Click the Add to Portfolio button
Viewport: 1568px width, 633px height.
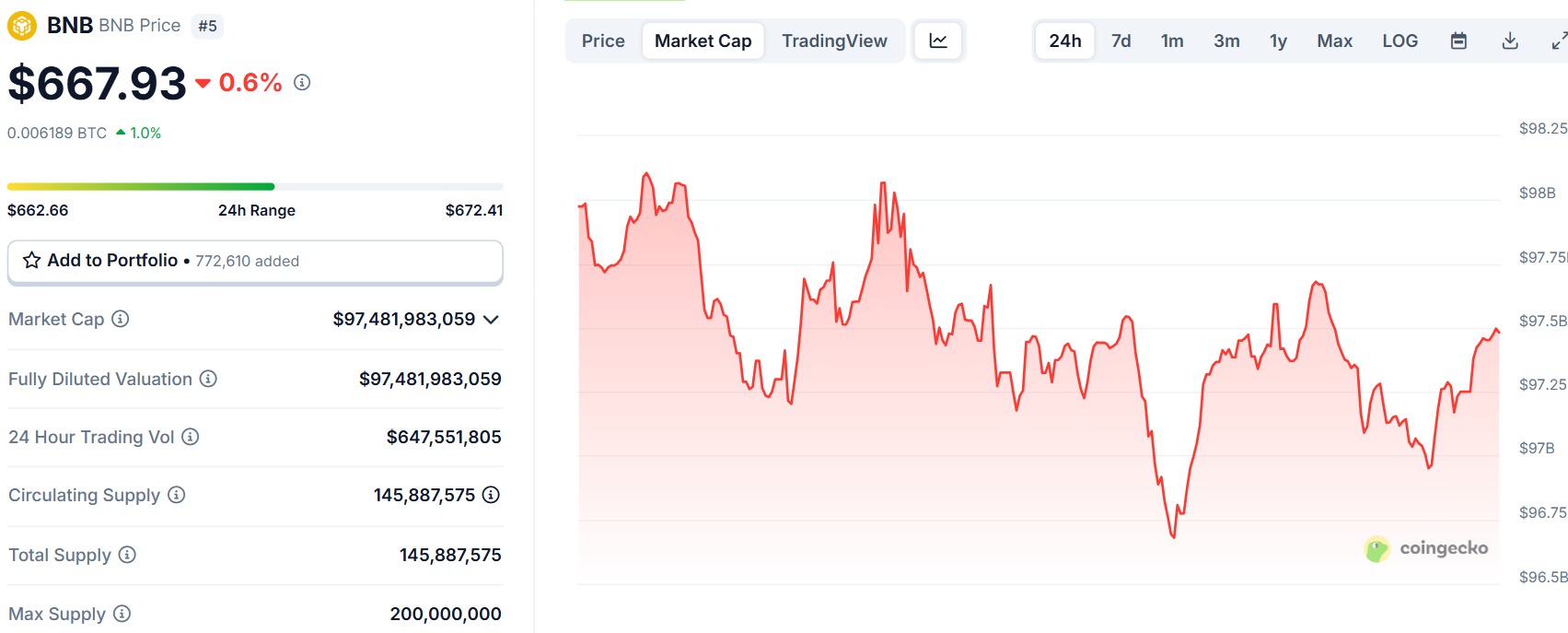coord(255,262)
